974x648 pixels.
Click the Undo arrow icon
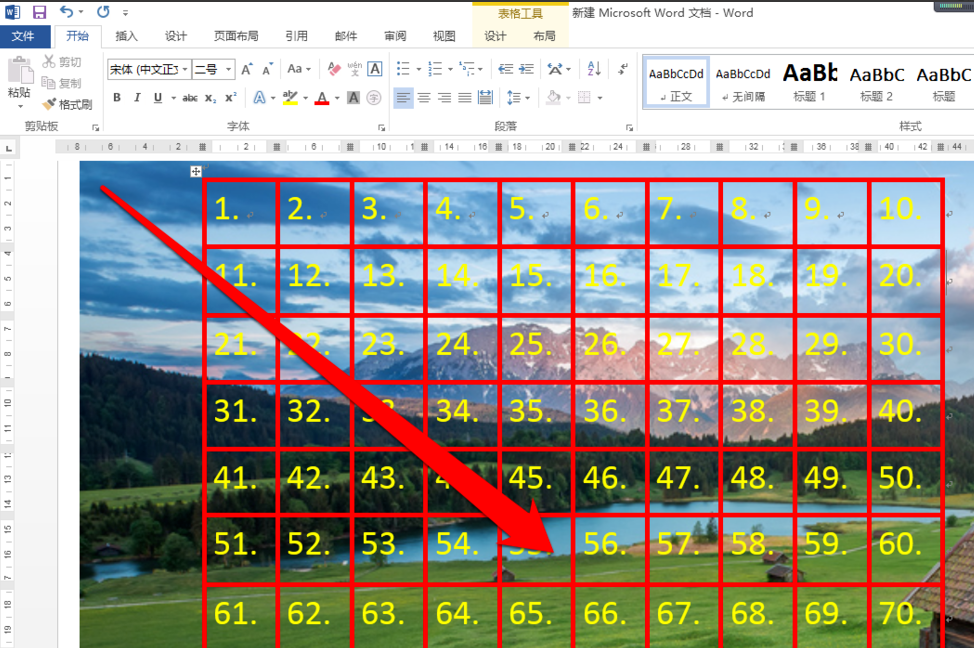(x=66, y=12)
